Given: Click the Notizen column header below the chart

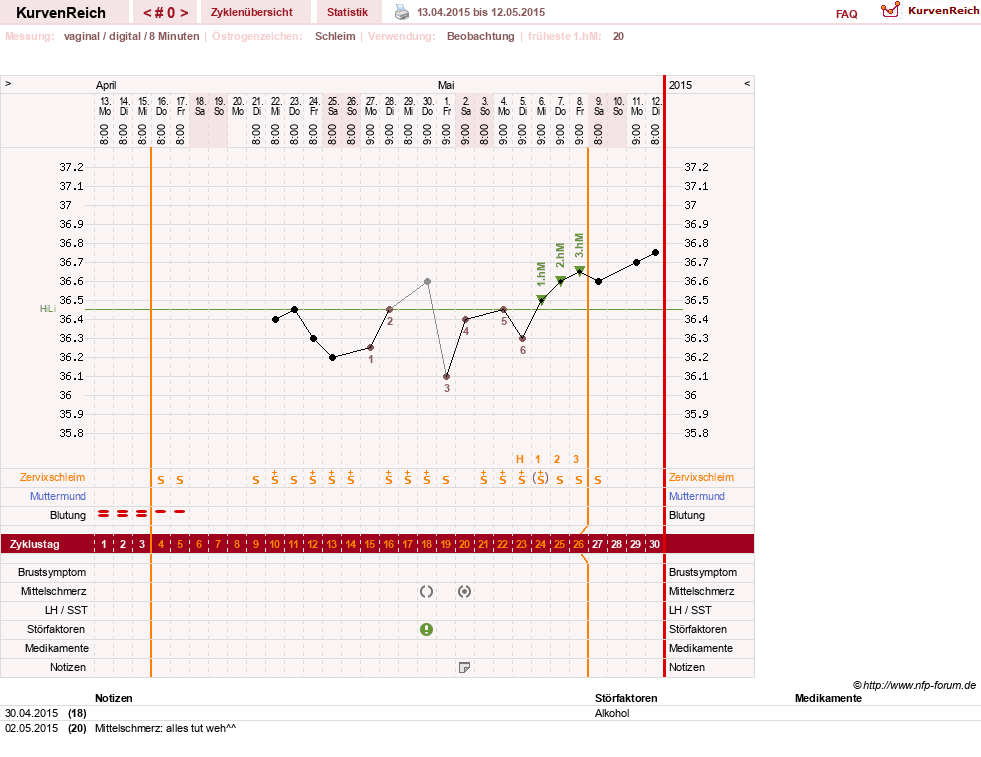Looking at the screenshot, I should (113, 698).
